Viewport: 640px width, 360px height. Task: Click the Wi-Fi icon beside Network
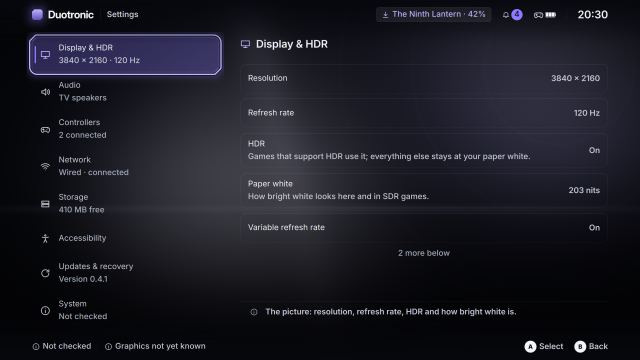(x=45, y=167)
